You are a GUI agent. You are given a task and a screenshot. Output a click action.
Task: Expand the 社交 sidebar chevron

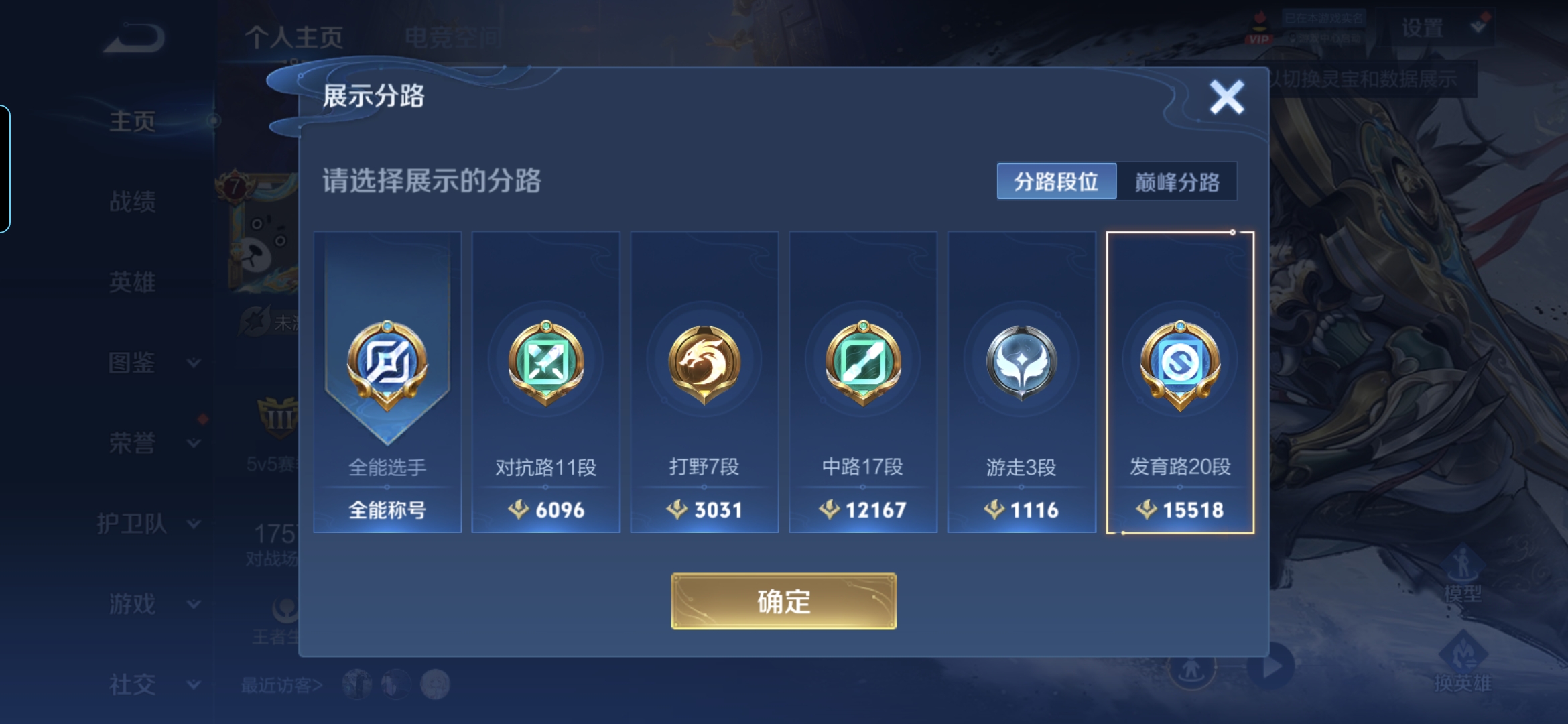tap(194, 684)
